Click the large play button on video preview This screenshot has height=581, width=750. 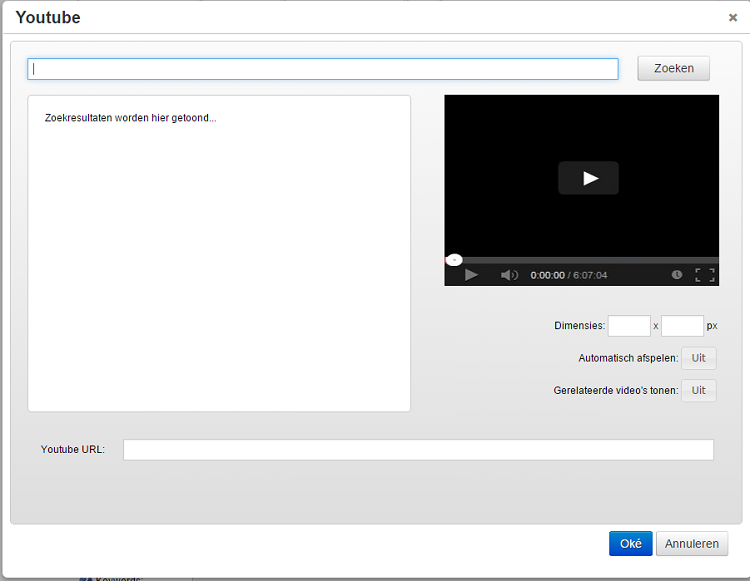point(588,178)
